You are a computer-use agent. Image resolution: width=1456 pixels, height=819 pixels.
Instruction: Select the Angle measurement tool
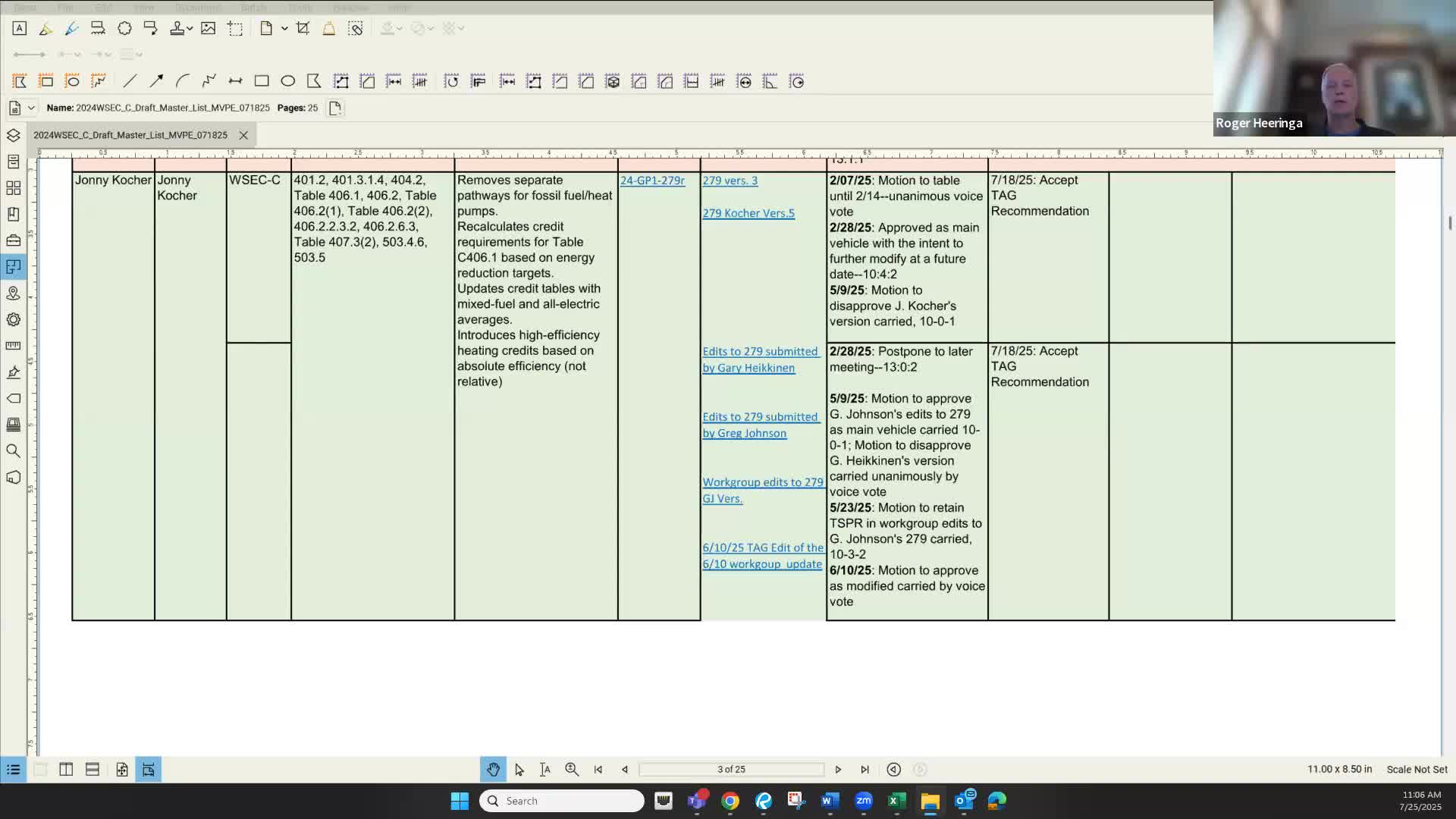(x=770, y=81)
